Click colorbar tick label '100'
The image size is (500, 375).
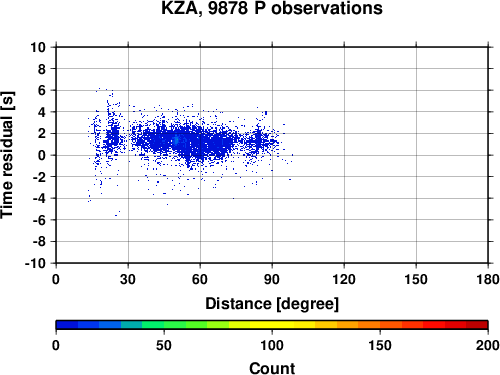(272, 345)
